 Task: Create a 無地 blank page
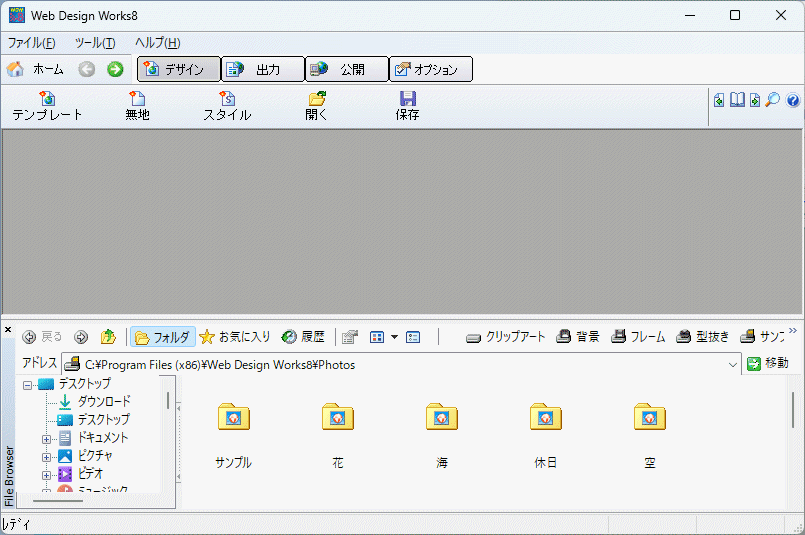(137, 106)
